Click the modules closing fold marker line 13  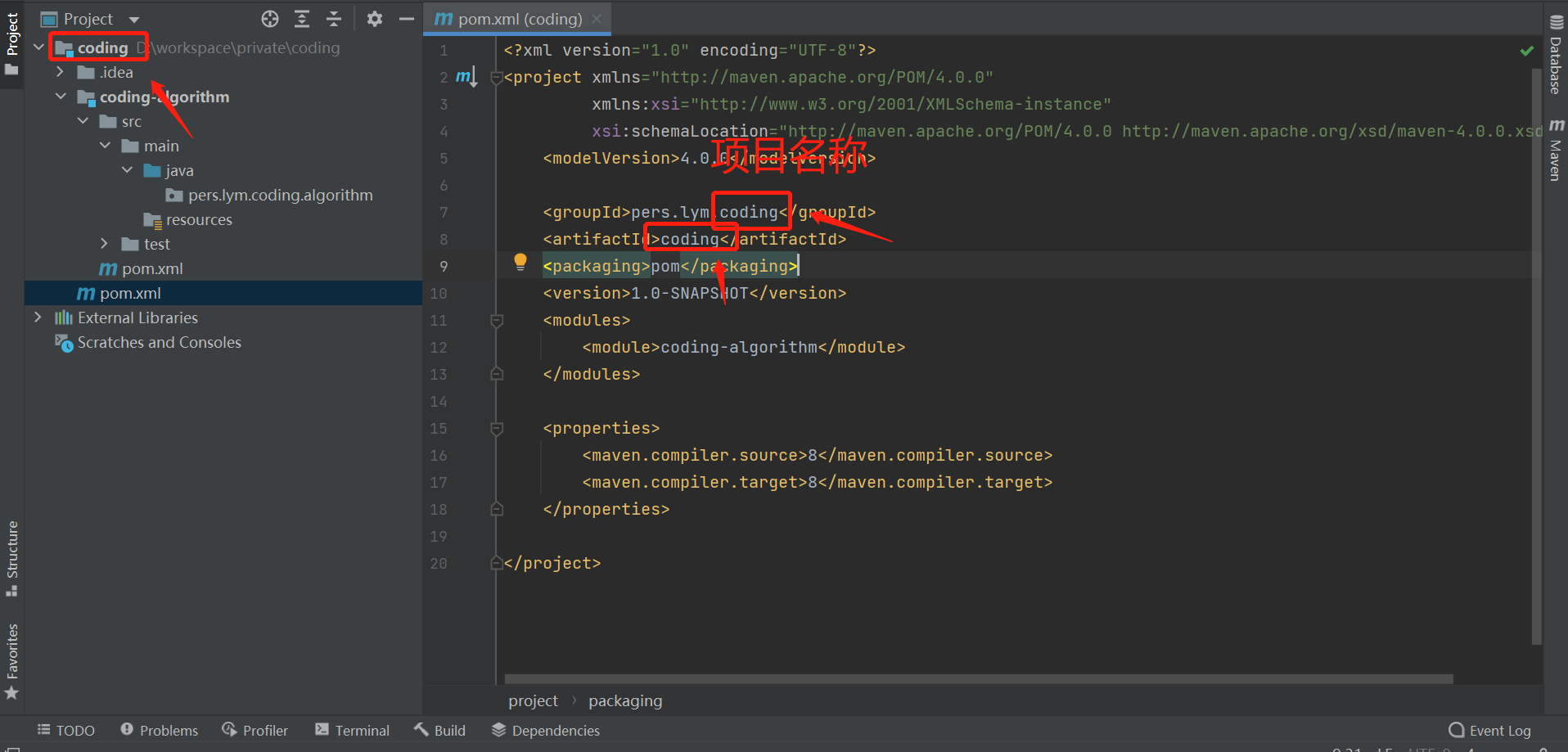496,374
